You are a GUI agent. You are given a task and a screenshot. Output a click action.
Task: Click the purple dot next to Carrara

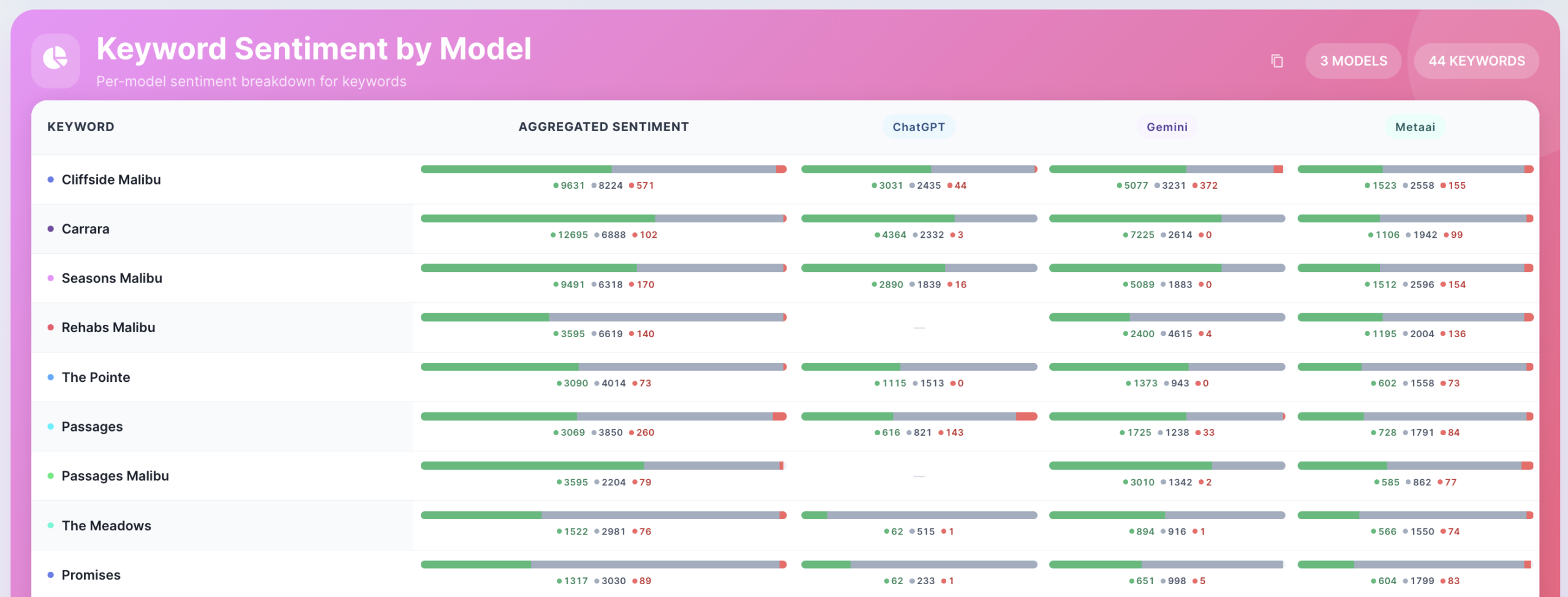click(x=50, y=229)
